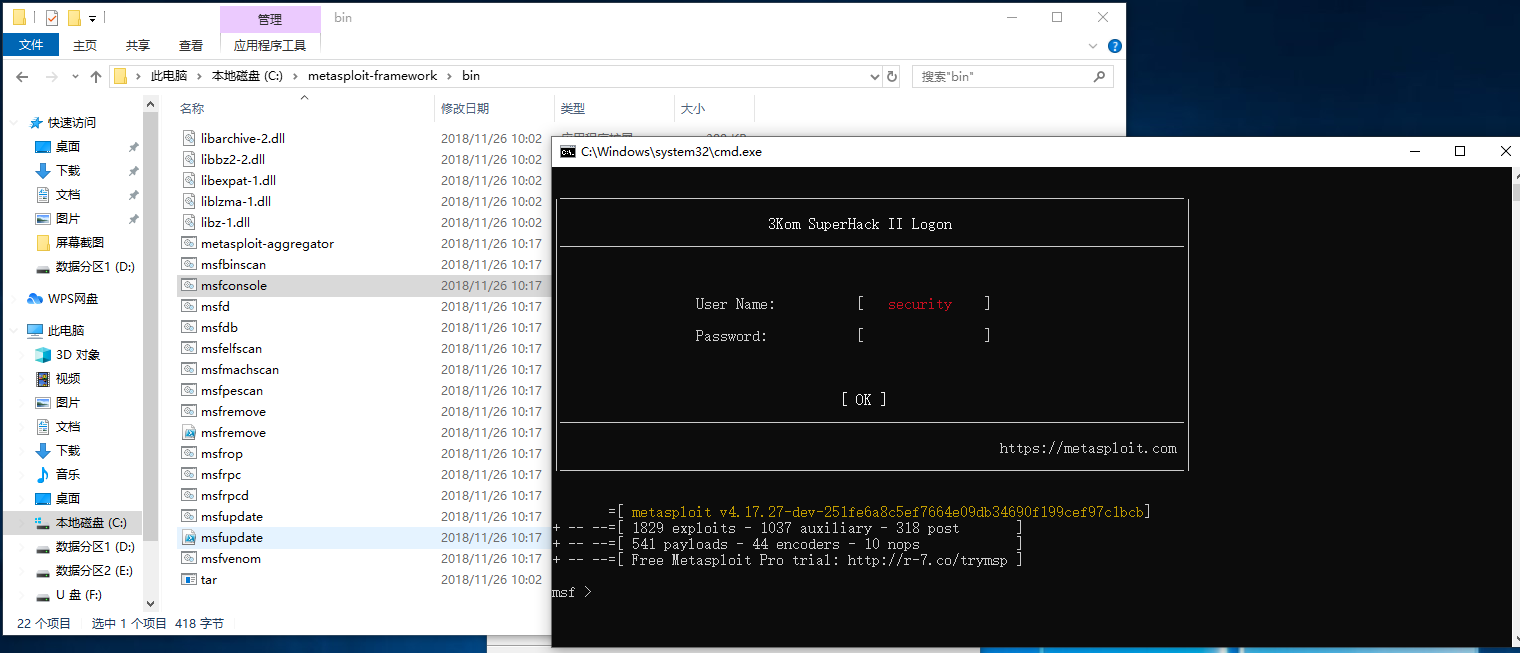Select the liblzma-1.dll file icon
The width and height of the screenshot is (1520, 653).
190,201
